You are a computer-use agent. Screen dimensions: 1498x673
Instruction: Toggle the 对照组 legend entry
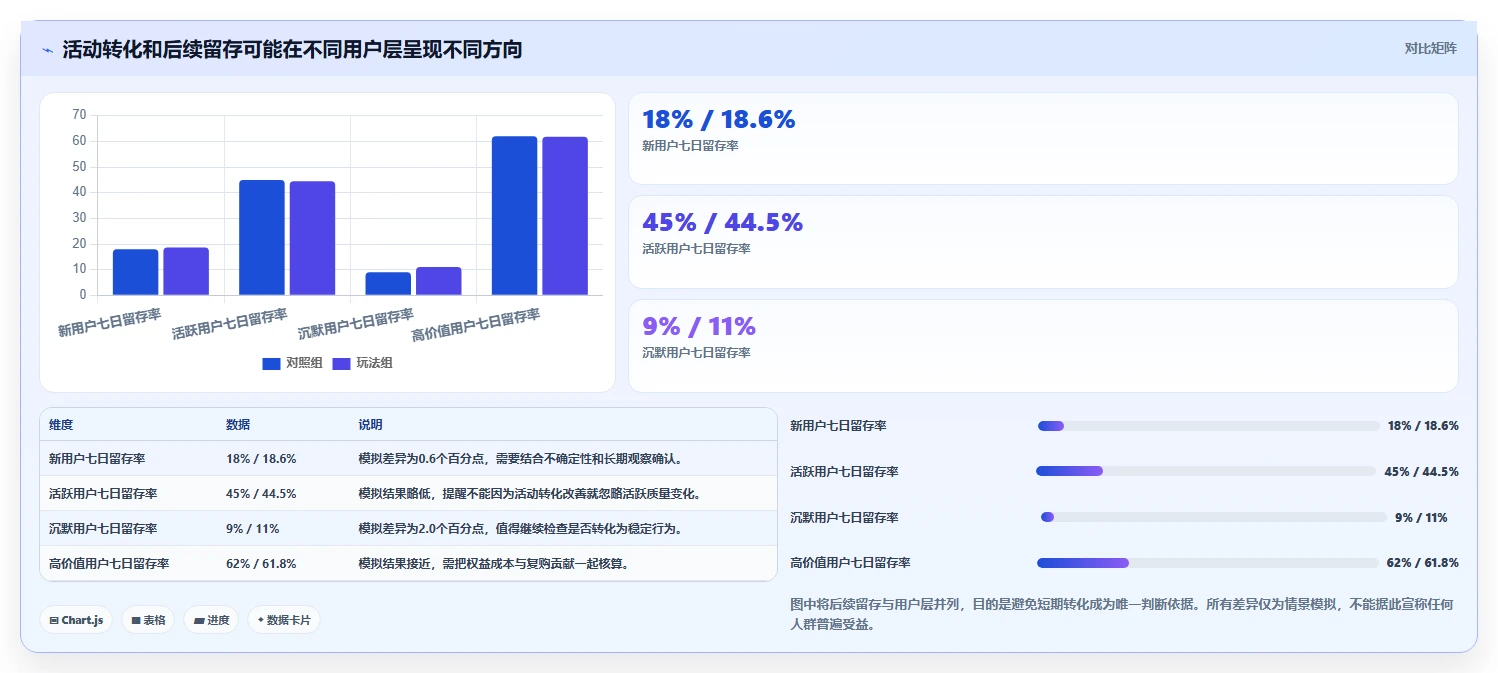[x=292, y=363]
